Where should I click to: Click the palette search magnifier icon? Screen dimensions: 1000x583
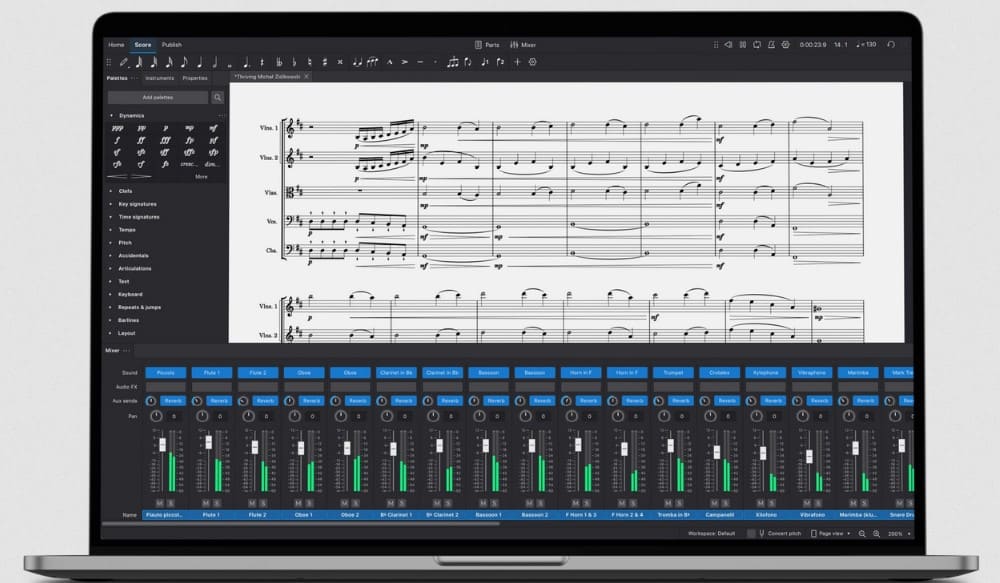pos(217,98)
